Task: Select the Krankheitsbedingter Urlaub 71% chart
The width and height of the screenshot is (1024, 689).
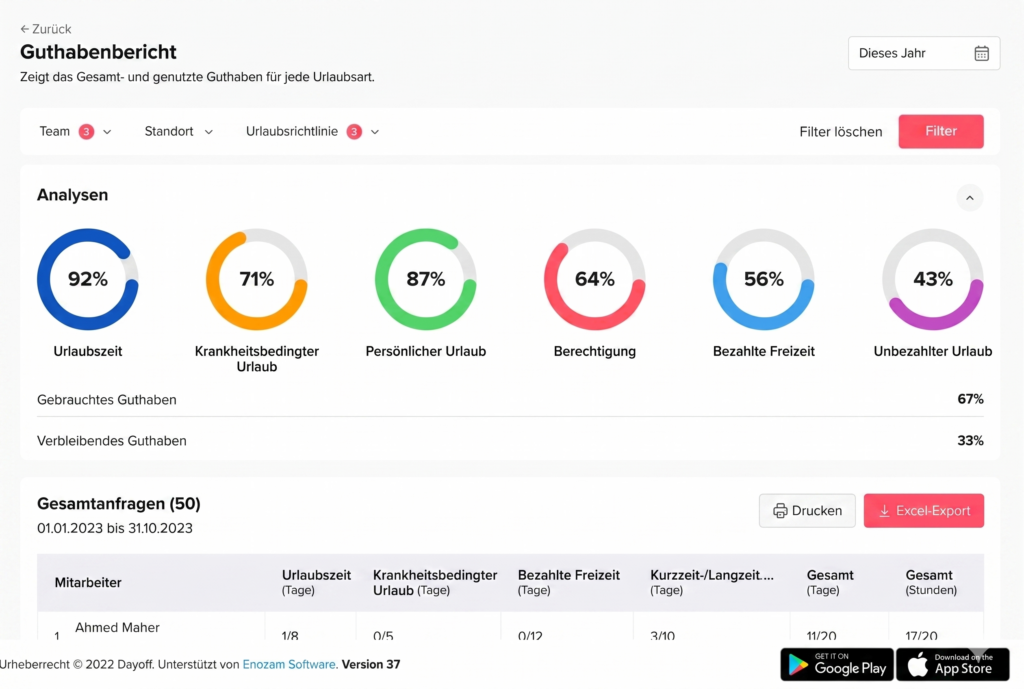Action: coord(256,279)
